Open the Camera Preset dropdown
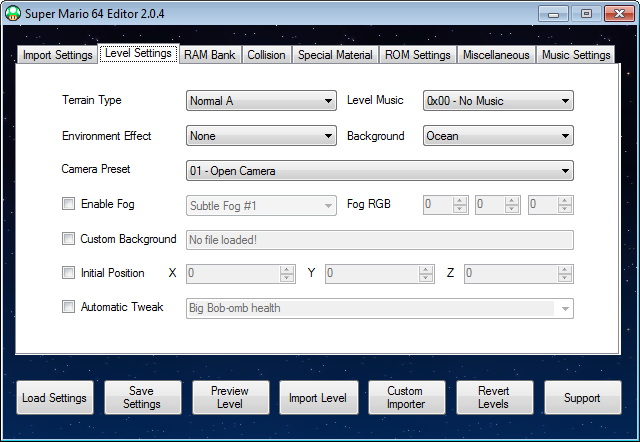 pos(379,171)
